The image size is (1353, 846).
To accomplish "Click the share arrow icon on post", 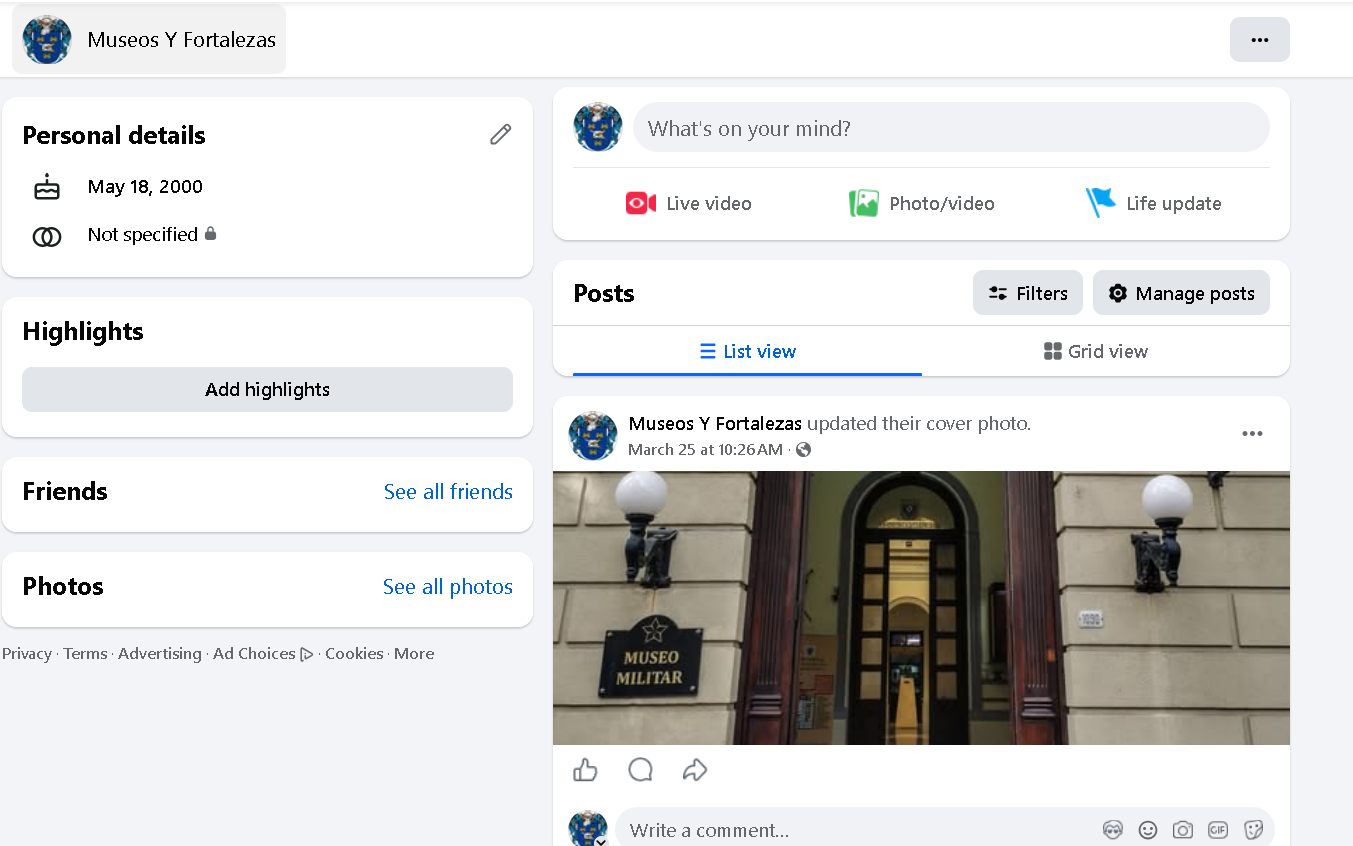I will (695, 770).
